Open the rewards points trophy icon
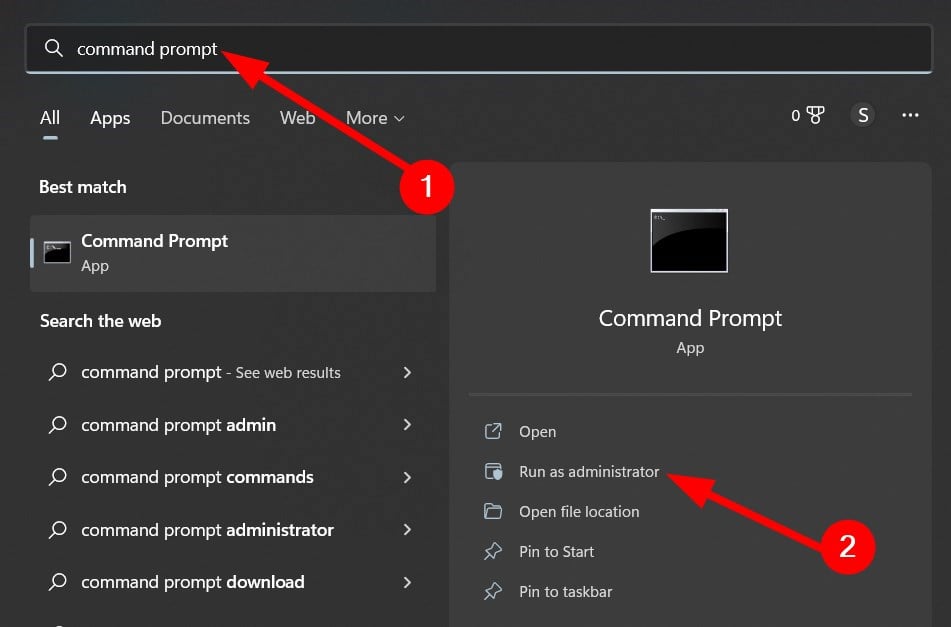 pyautogui.click(x=816, y=115)
